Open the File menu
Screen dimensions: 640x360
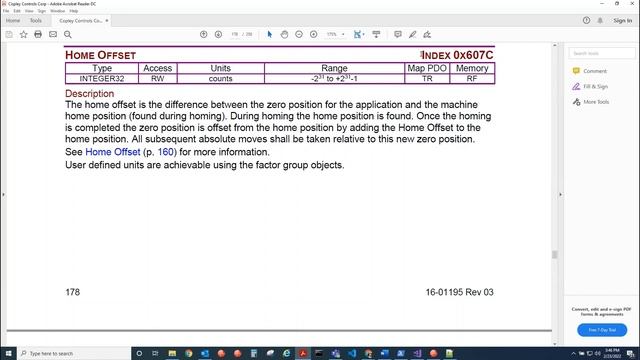6,11
